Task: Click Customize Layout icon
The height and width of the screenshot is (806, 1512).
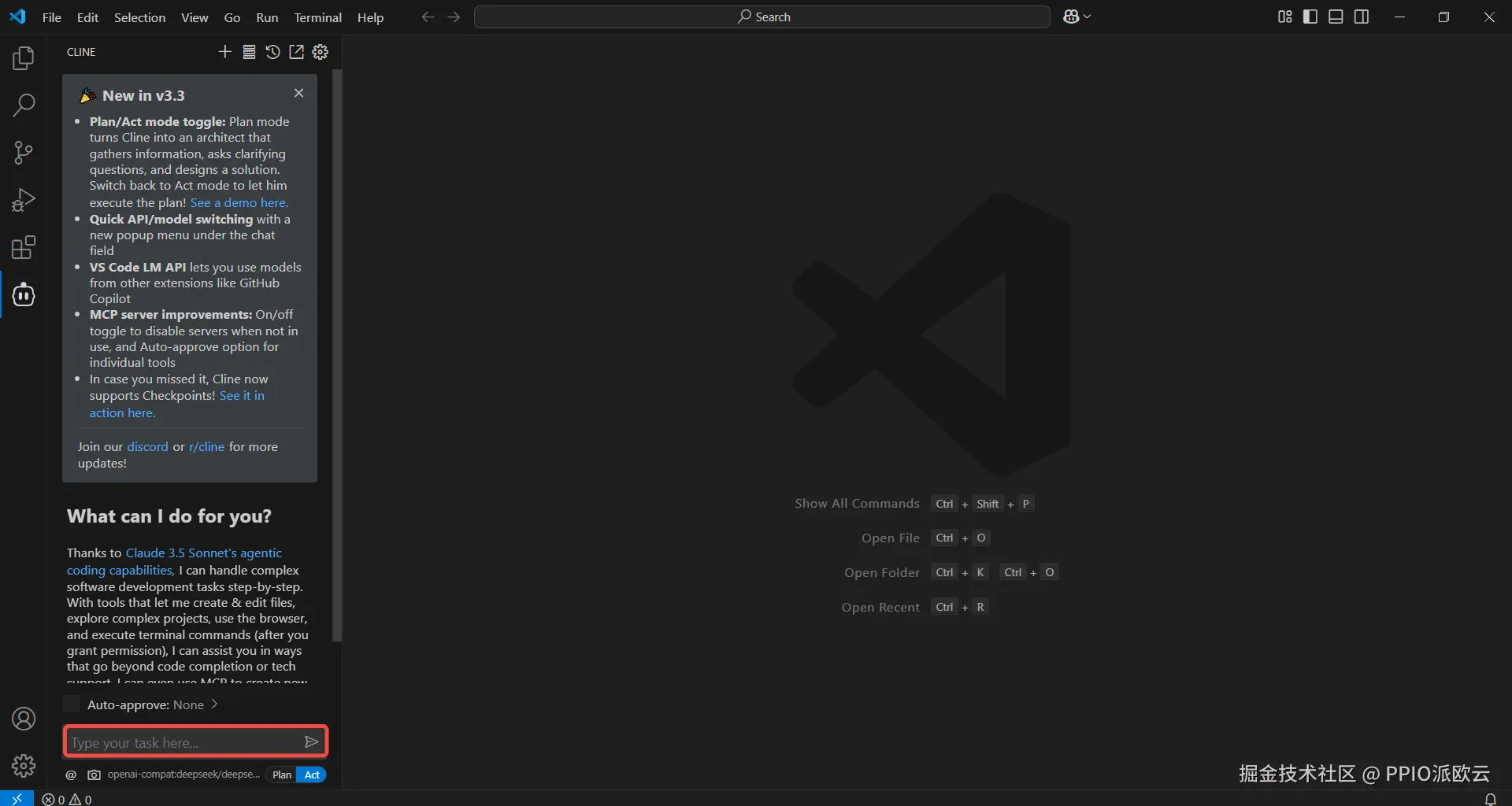Action: pos(1284,17)
